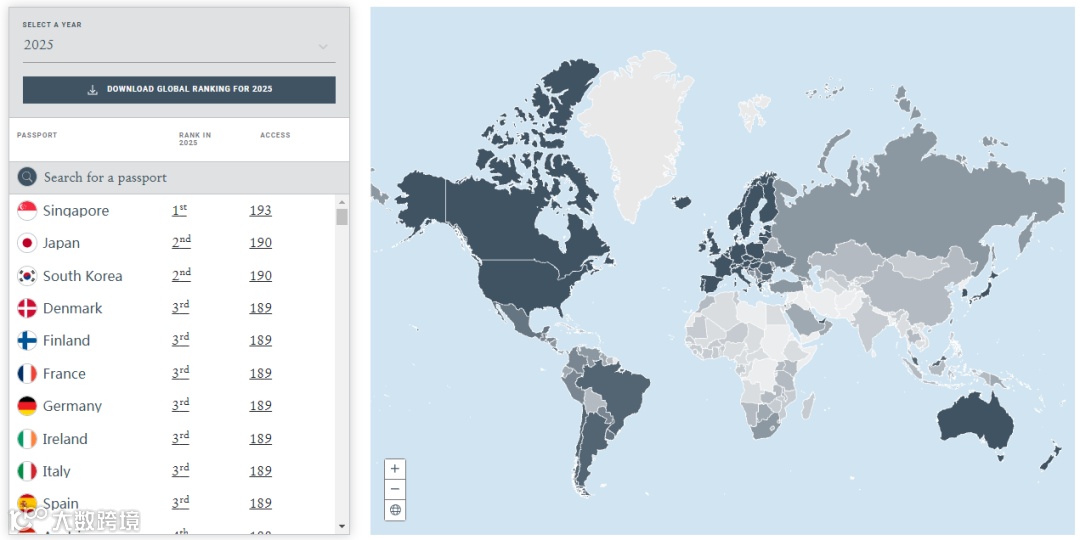Open Finland's 189 access link
This screenshot has width=1080, height=540.
260,340
